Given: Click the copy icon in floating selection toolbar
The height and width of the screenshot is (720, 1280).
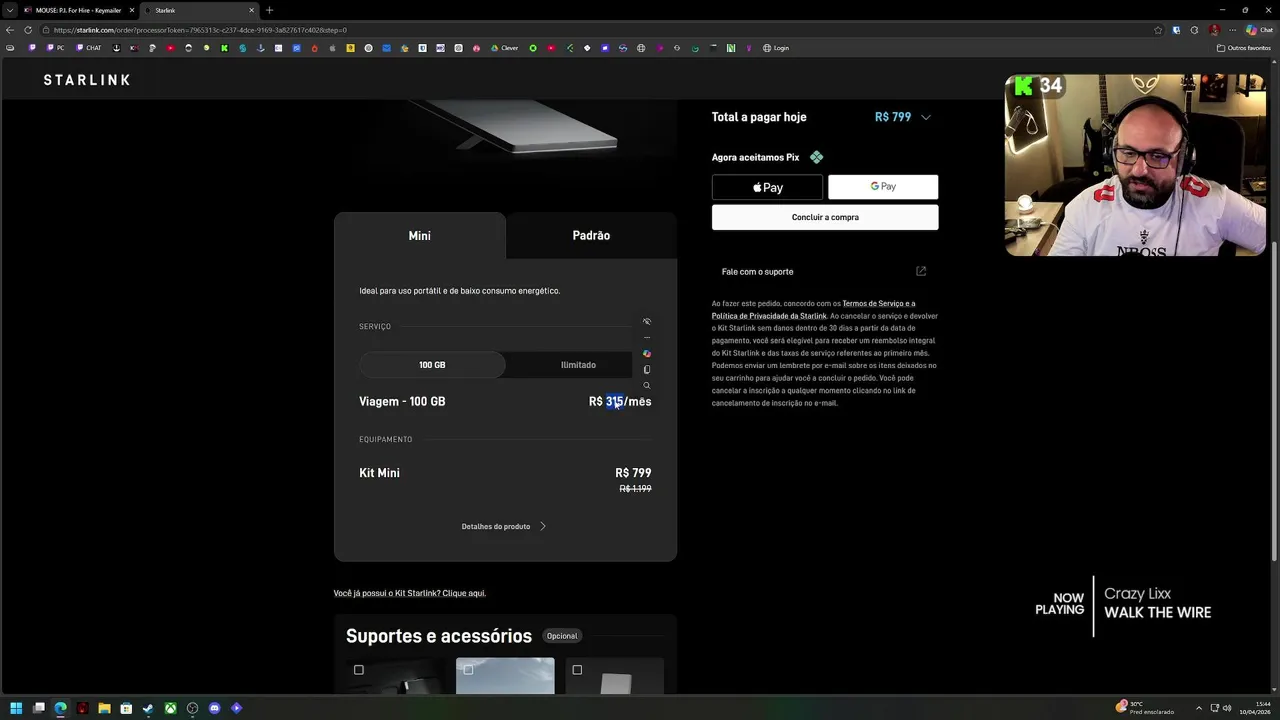Looking at the screenshot, I should [x=647, y=370].
